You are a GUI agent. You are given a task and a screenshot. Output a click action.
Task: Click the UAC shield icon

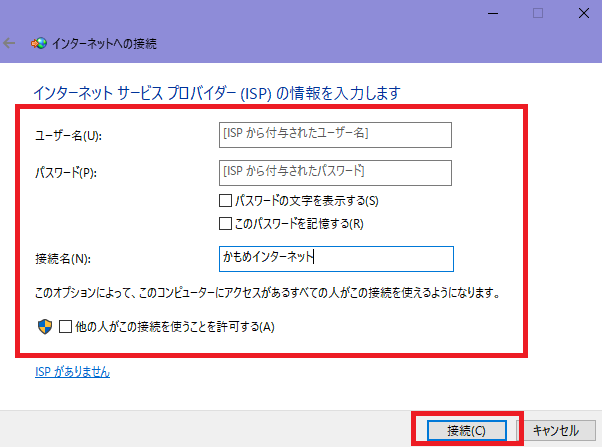[45, 327]
